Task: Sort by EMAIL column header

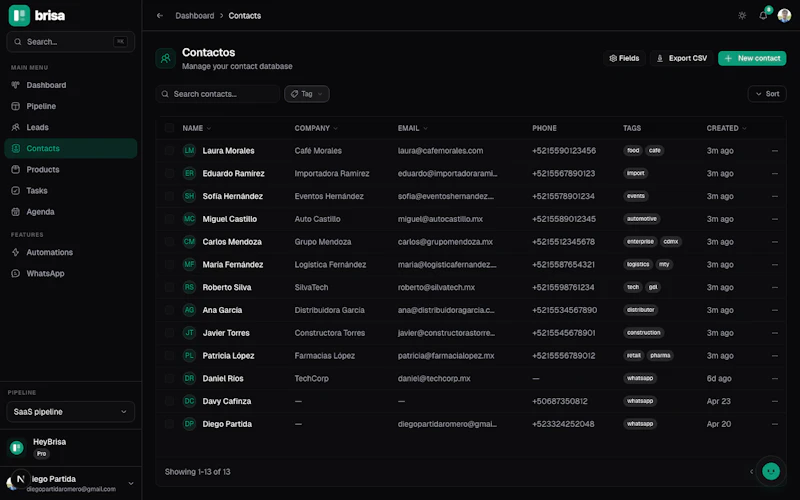Action: pyautogui.click(x=412, y=128)
